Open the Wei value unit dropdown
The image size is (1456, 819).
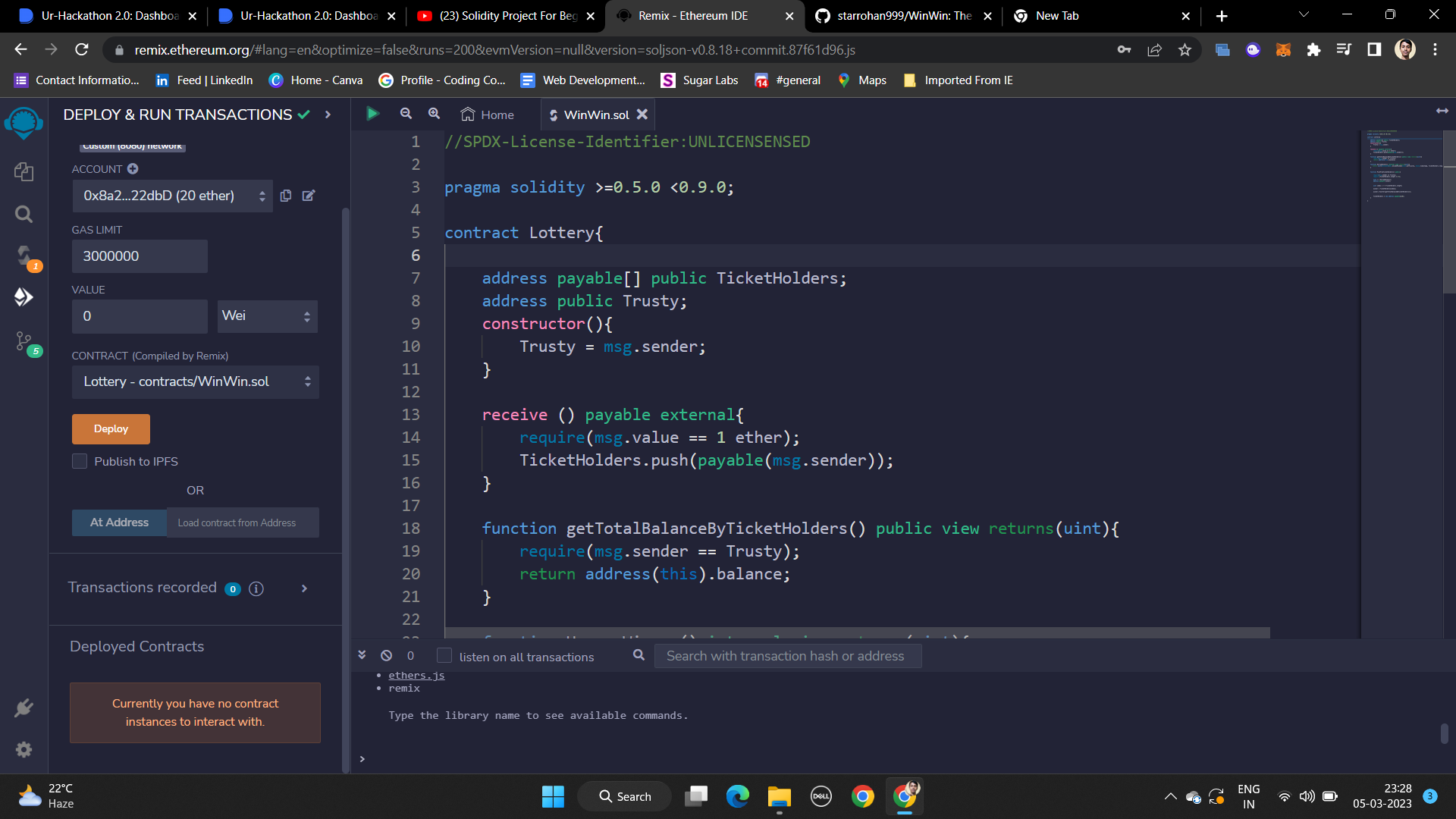[x=267, y=316]
